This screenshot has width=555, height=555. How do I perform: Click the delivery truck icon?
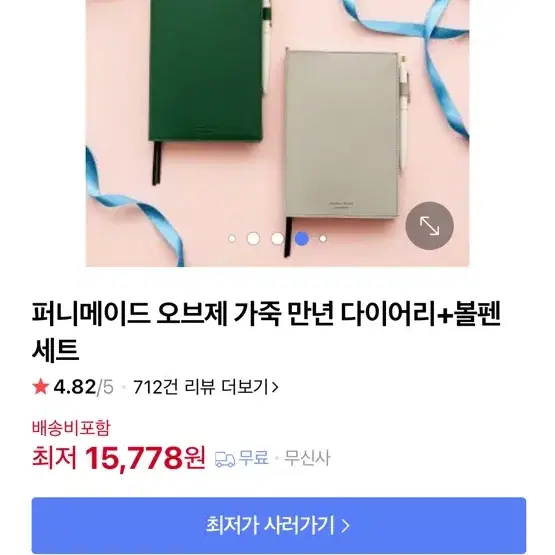coord(225,459)
